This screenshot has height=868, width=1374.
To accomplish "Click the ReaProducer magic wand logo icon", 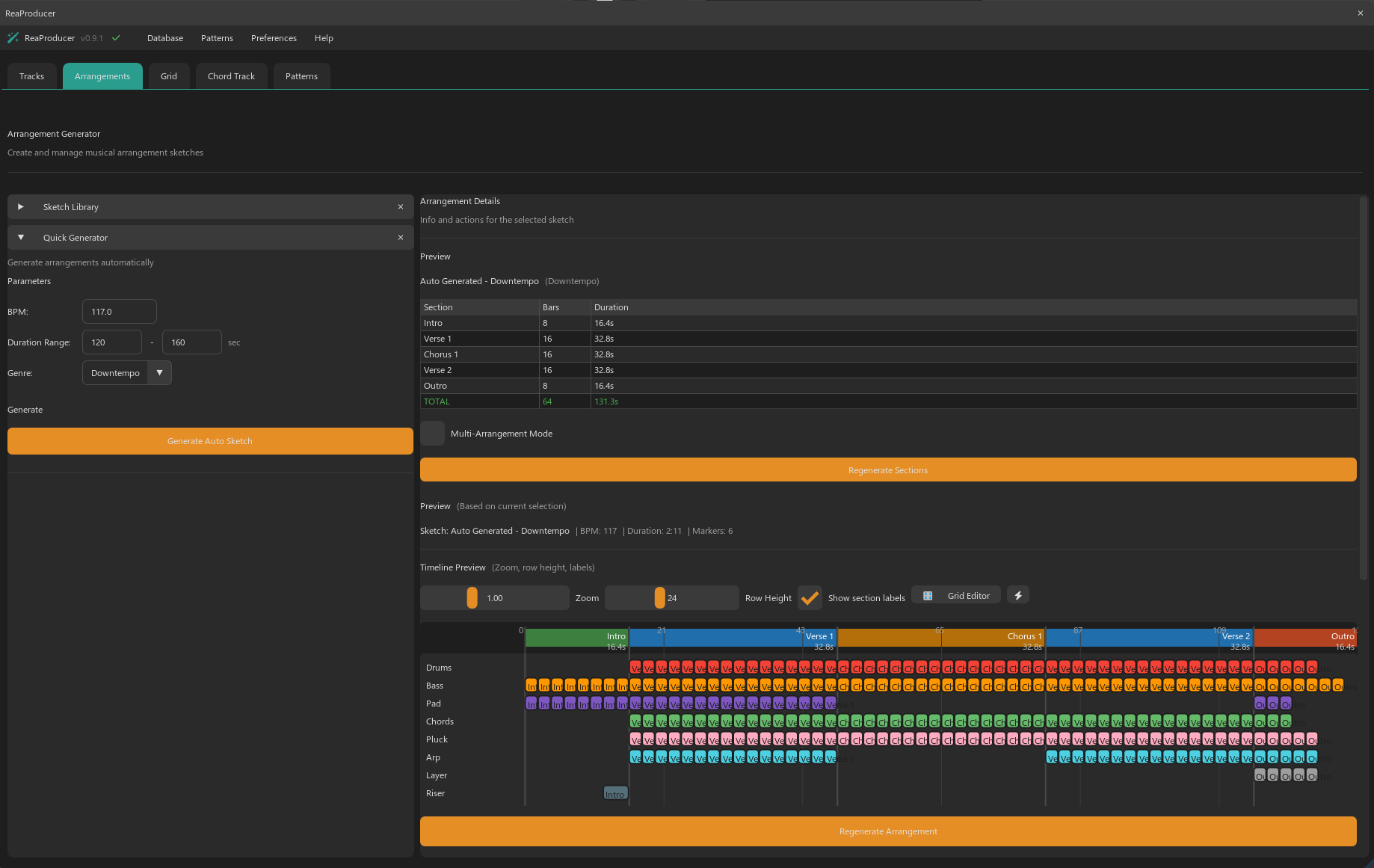I will [13, 37].
